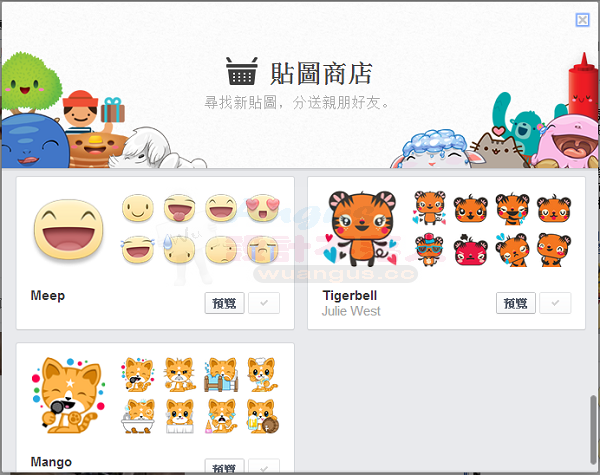Screen dimensions: 600x475
Task: Click Mango cat in bathtub sticker
Action: (x=138, y=416)
